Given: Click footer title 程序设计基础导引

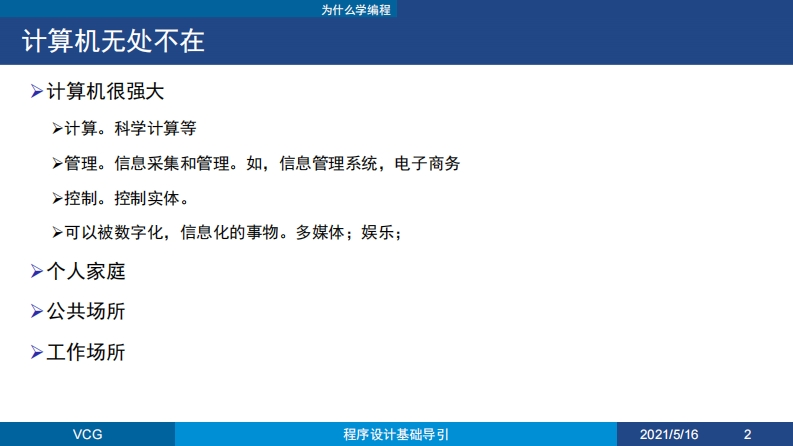Looking at the screenshot, I should tap(396, 435).
